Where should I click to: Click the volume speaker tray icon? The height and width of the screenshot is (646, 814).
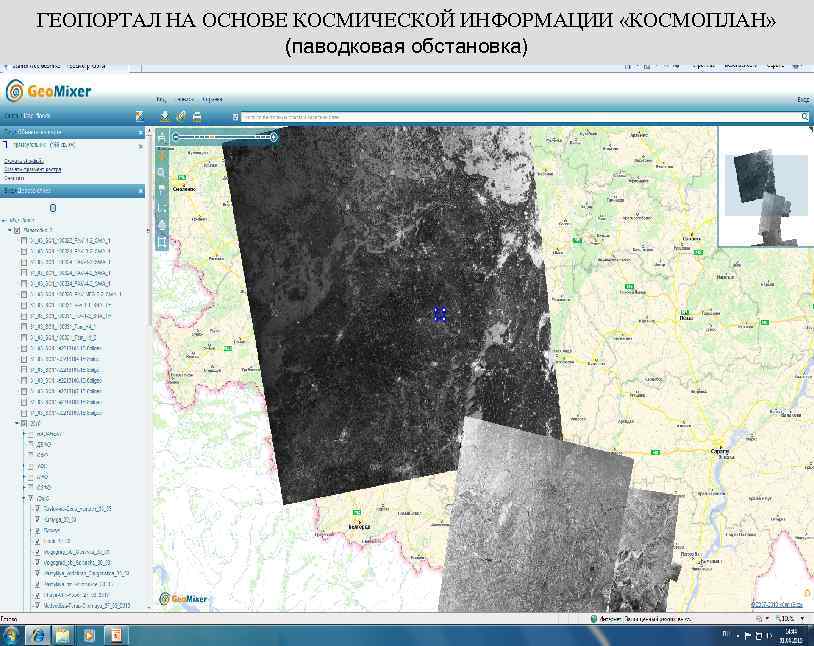tap(769, 636)
